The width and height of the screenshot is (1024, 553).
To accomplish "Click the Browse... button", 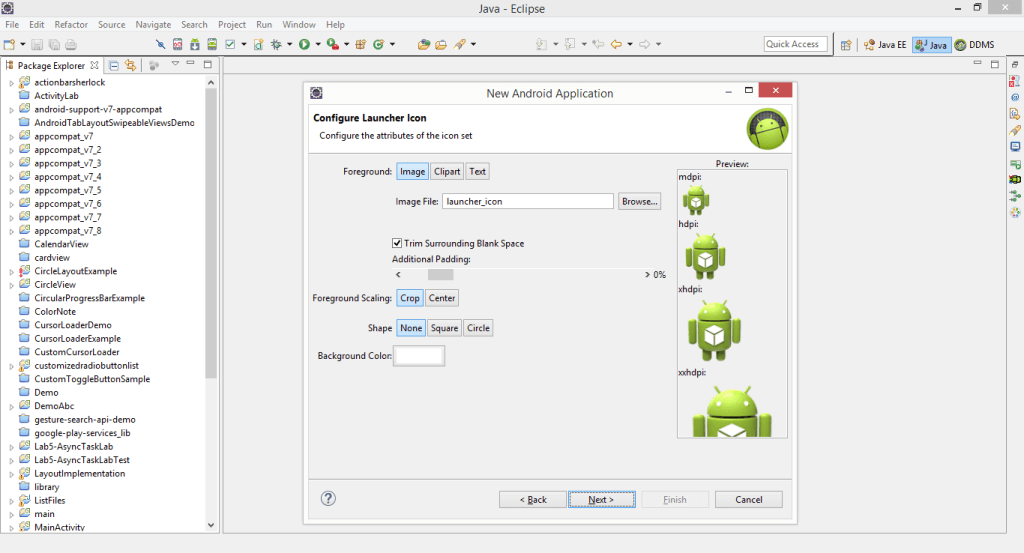I will 639,202.
